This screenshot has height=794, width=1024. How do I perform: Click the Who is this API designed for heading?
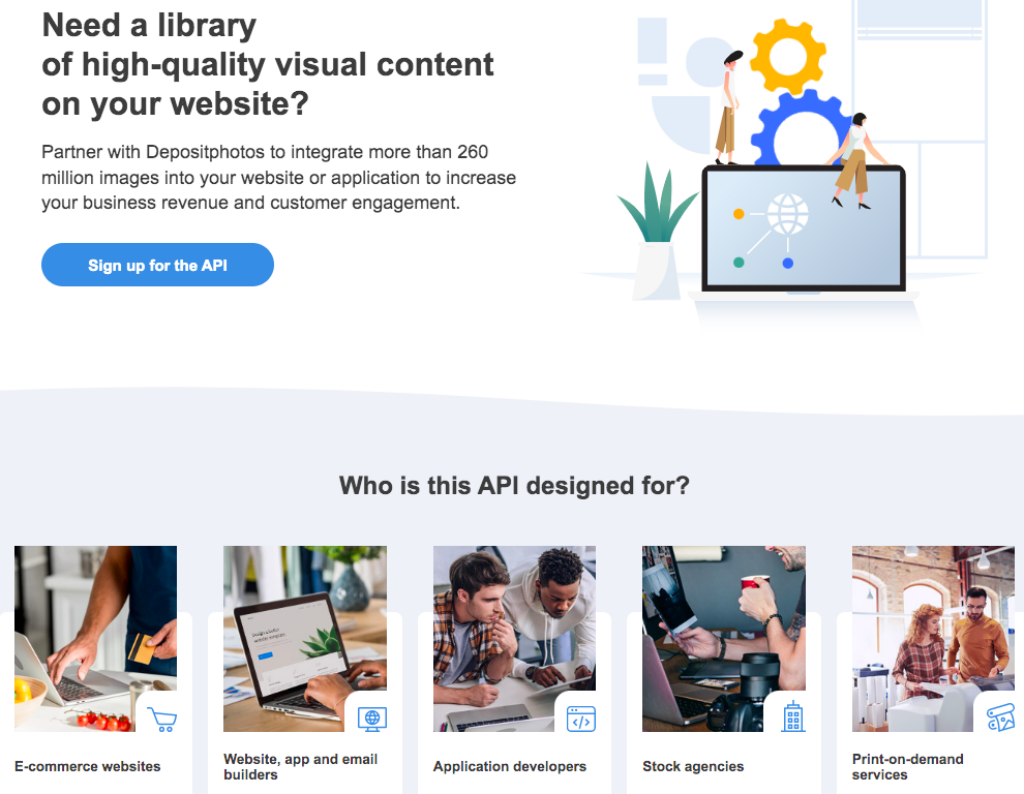514,485
